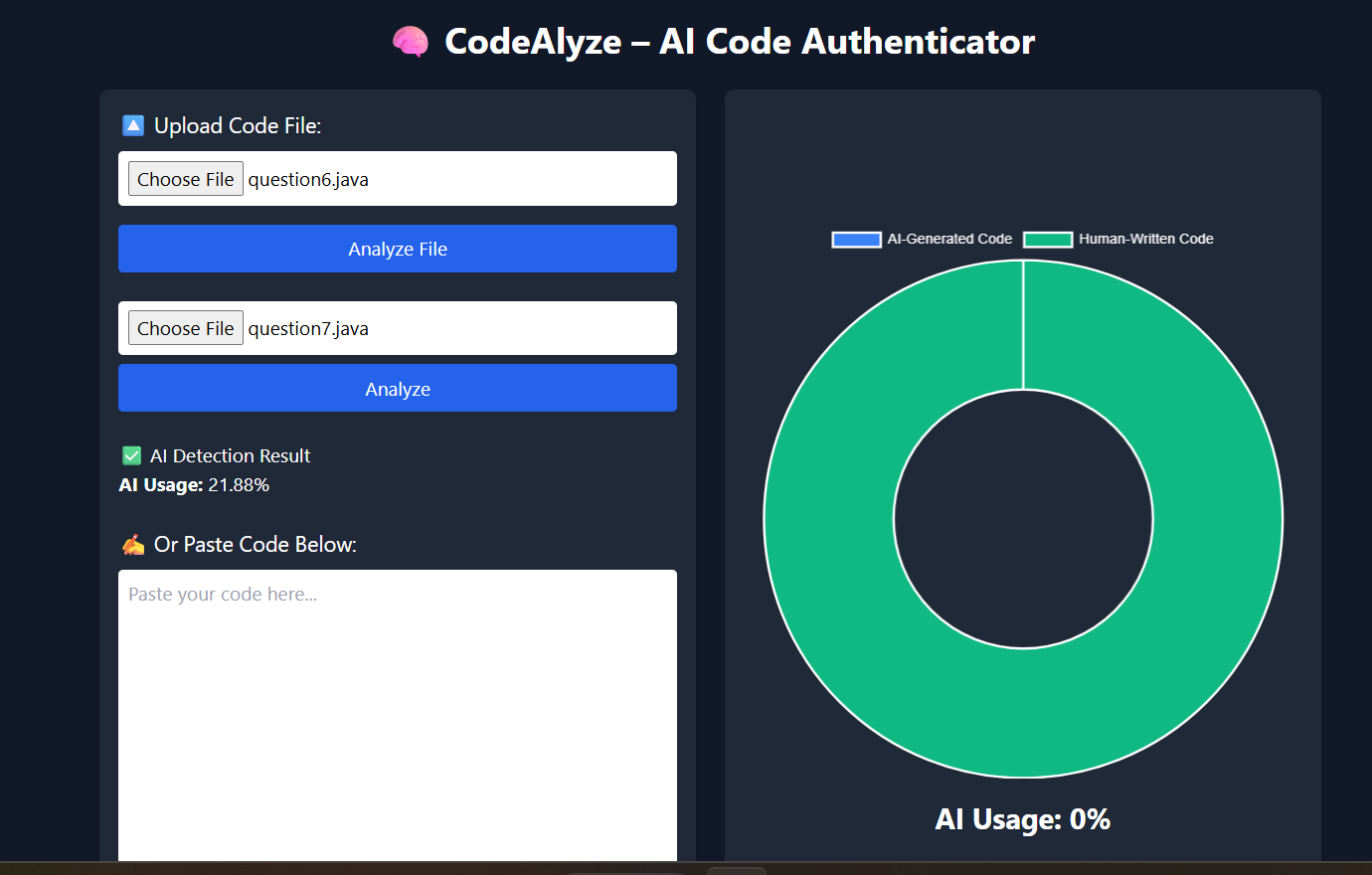Click the AI Usage: 21.88% result value
This screenshot has width=1372, height=875.
[239, 484]
